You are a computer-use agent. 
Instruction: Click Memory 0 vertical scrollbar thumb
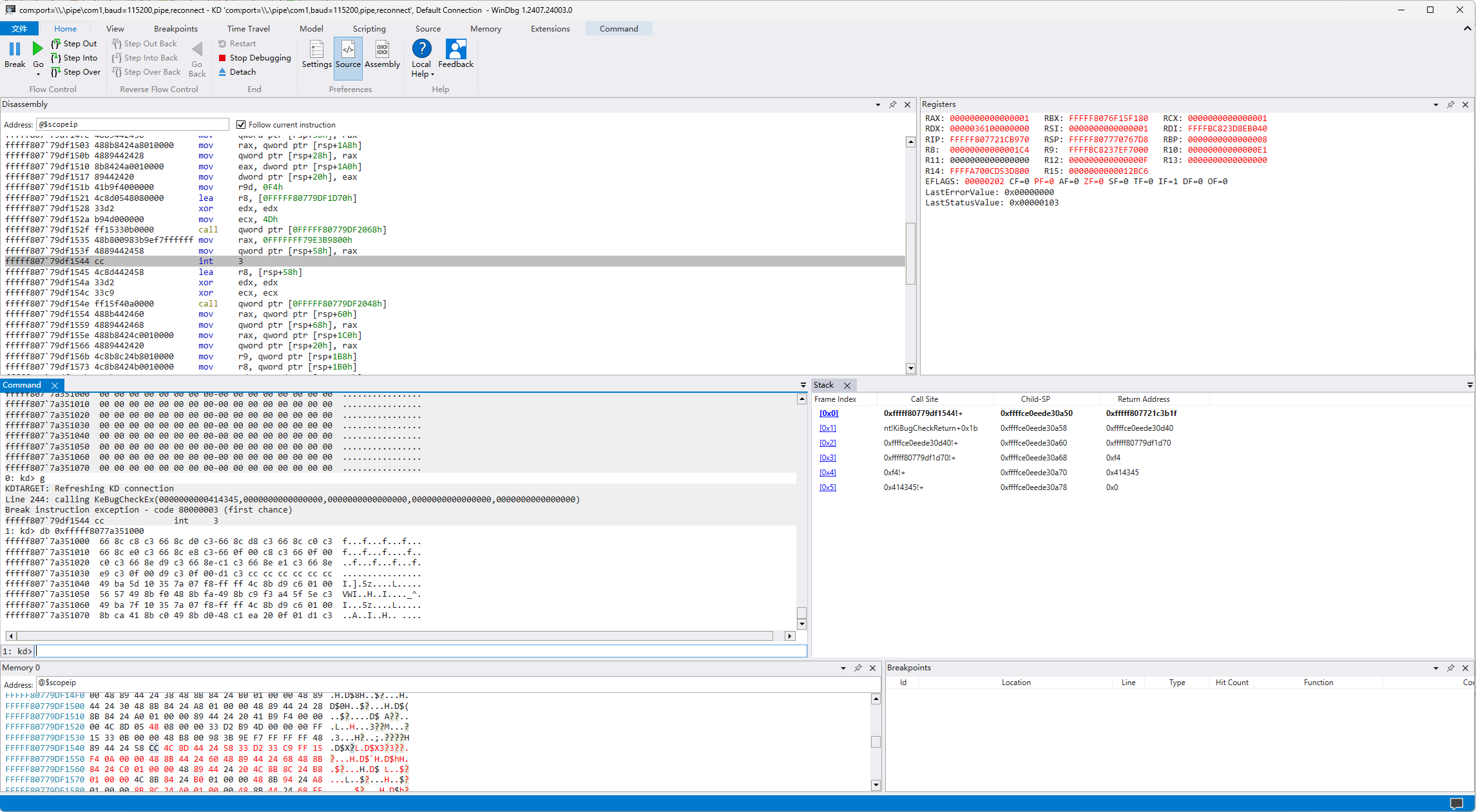pyautogui.click(x=876, y=742)
